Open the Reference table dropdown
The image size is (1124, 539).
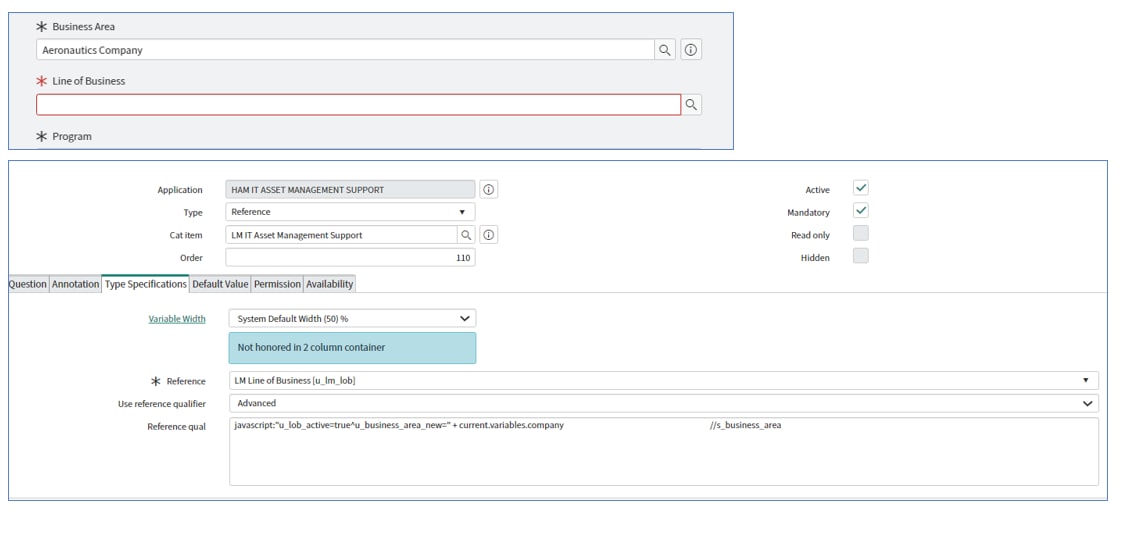click(663, 380)
